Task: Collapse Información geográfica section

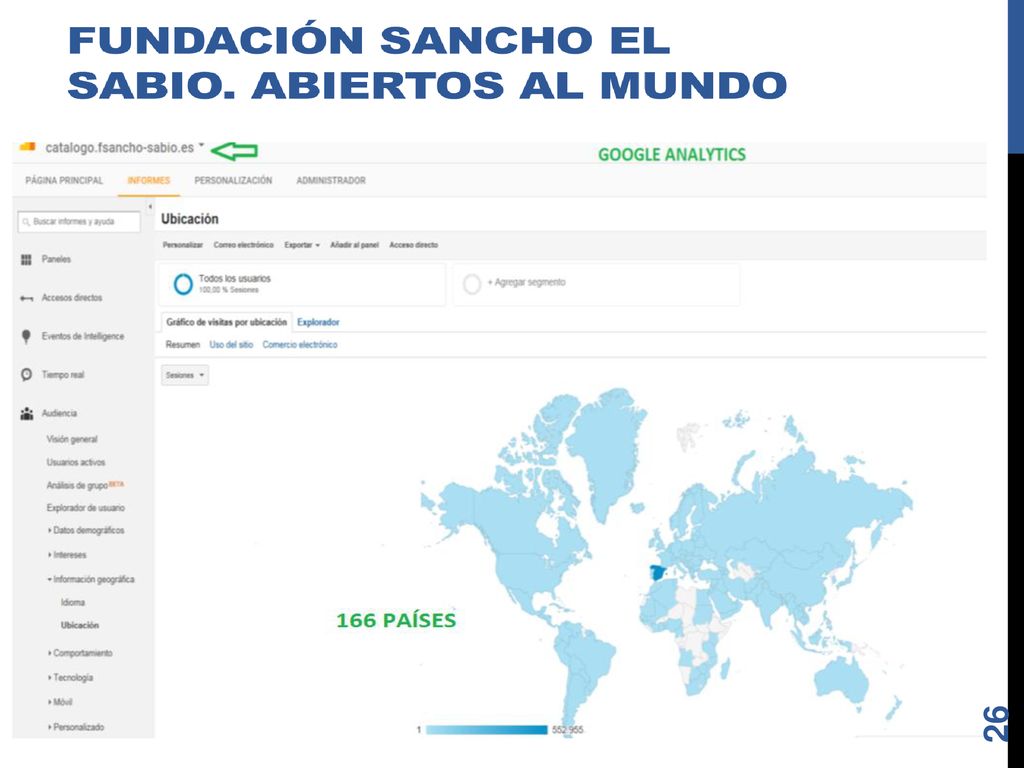Action: [91, 579]
